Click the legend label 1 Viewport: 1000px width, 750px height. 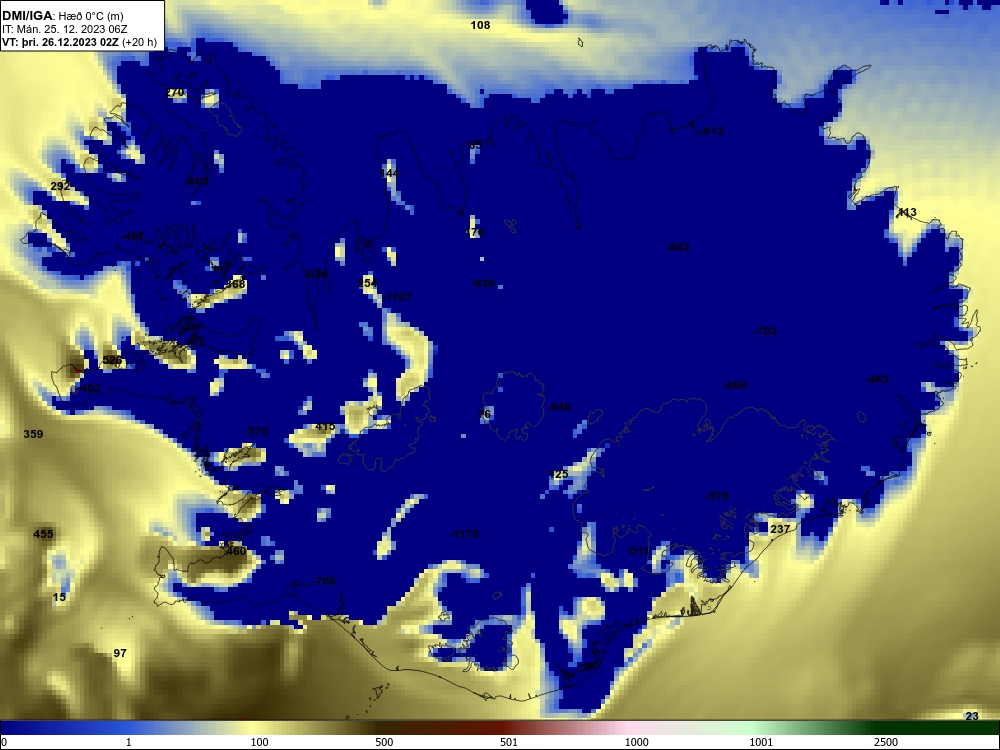(129, 742)
